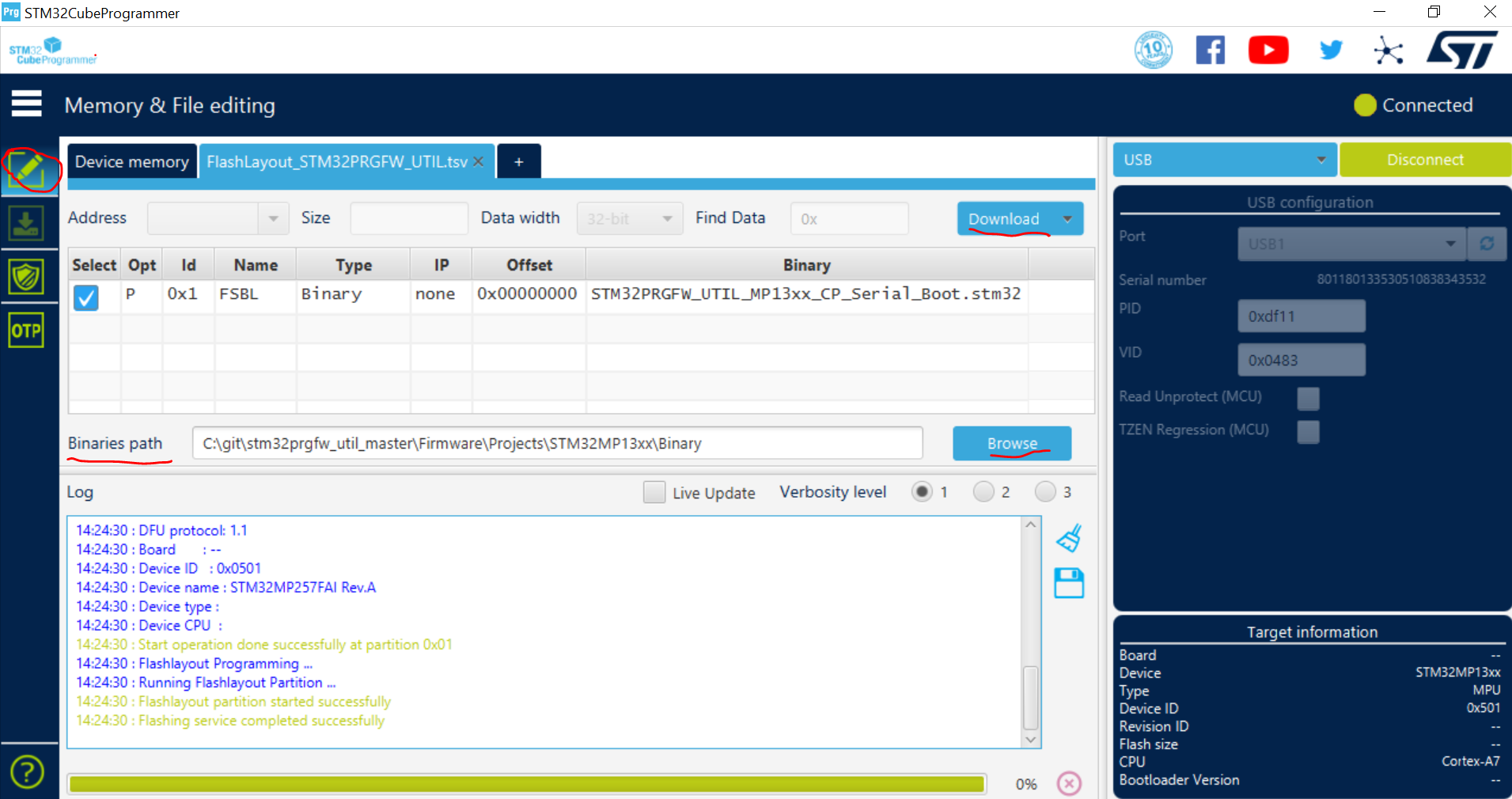Click the VID 0x0483 field

[1302, 360]
